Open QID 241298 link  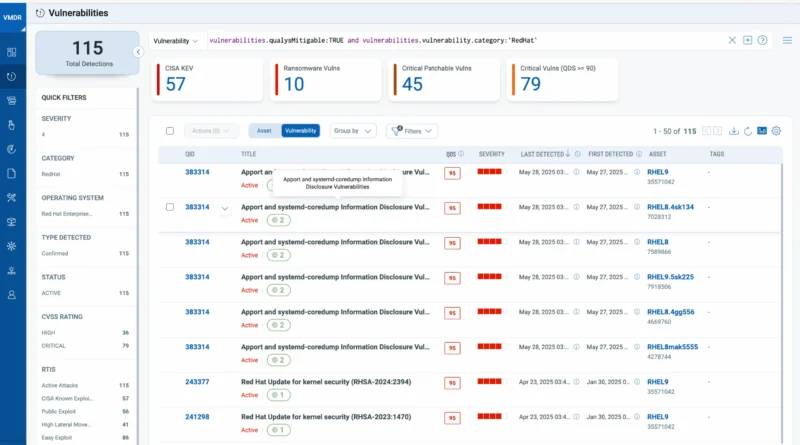coord(197,417)
